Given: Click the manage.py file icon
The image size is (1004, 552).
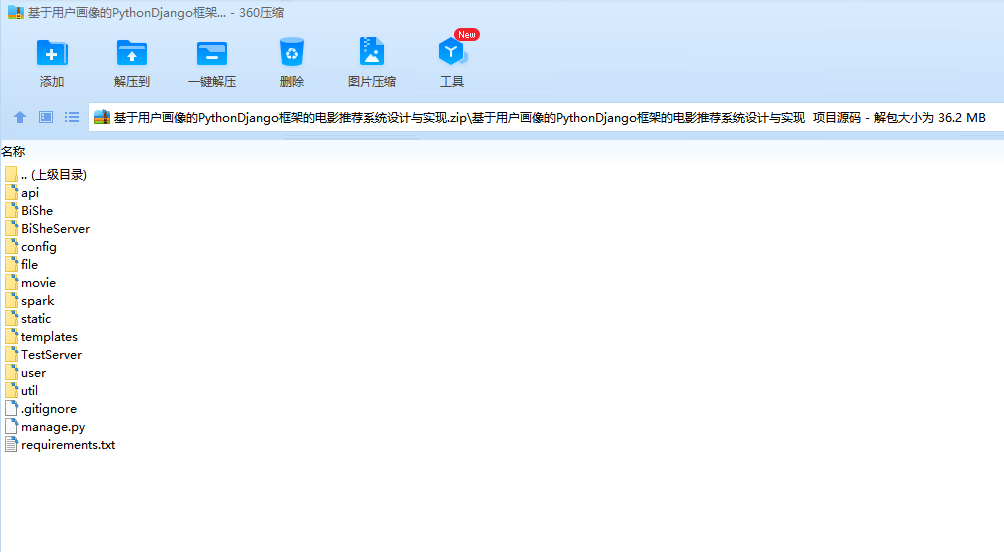Looking at the screenshot, I should [x=11, y=426].
